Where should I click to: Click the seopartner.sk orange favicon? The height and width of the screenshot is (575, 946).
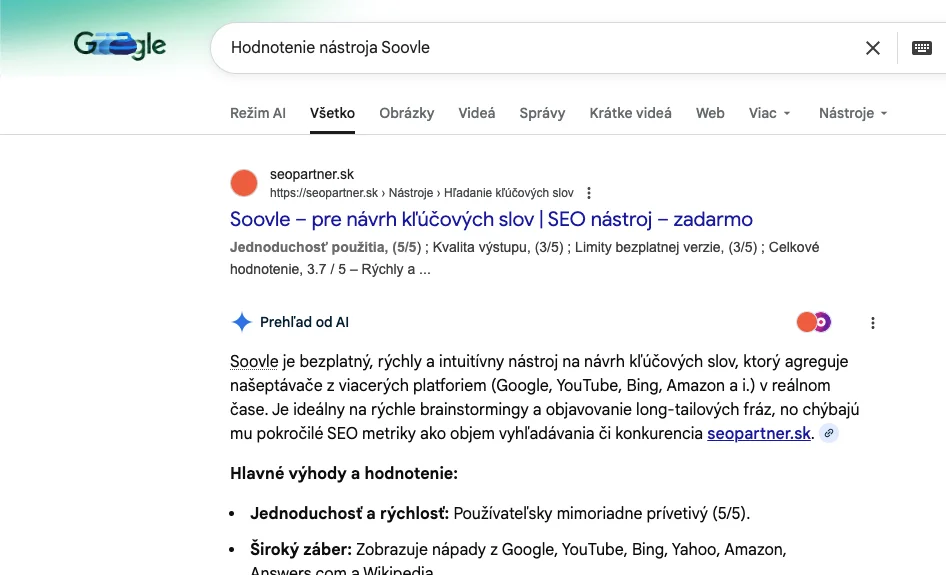pyautogui.click(x=244, y=183)
